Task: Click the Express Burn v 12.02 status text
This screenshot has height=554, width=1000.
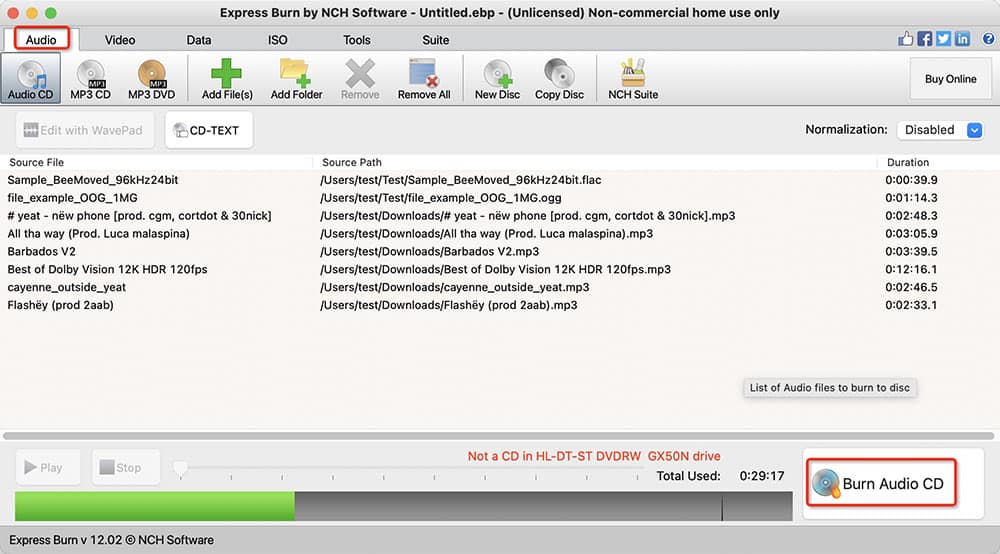Action: pos(111,540)
